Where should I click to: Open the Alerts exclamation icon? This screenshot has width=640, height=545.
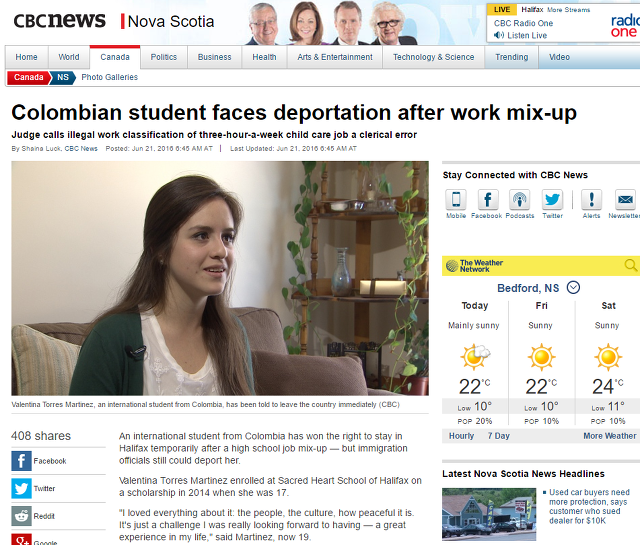tap(591, 200)
